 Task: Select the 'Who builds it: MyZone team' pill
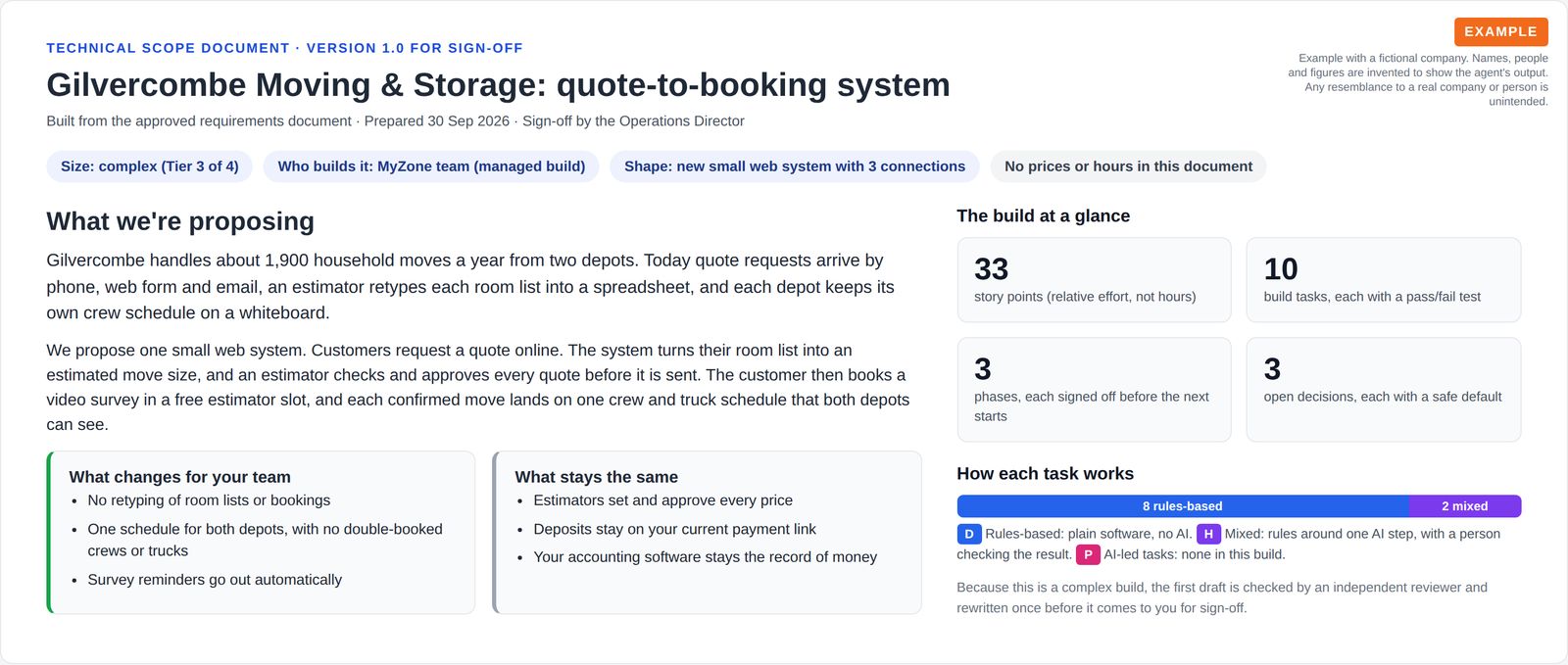(431, 166)
